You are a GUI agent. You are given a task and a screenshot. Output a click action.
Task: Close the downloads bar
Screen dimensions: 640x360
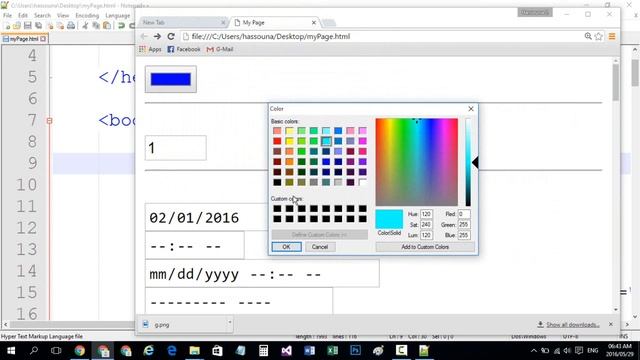(x=611, y=324)
